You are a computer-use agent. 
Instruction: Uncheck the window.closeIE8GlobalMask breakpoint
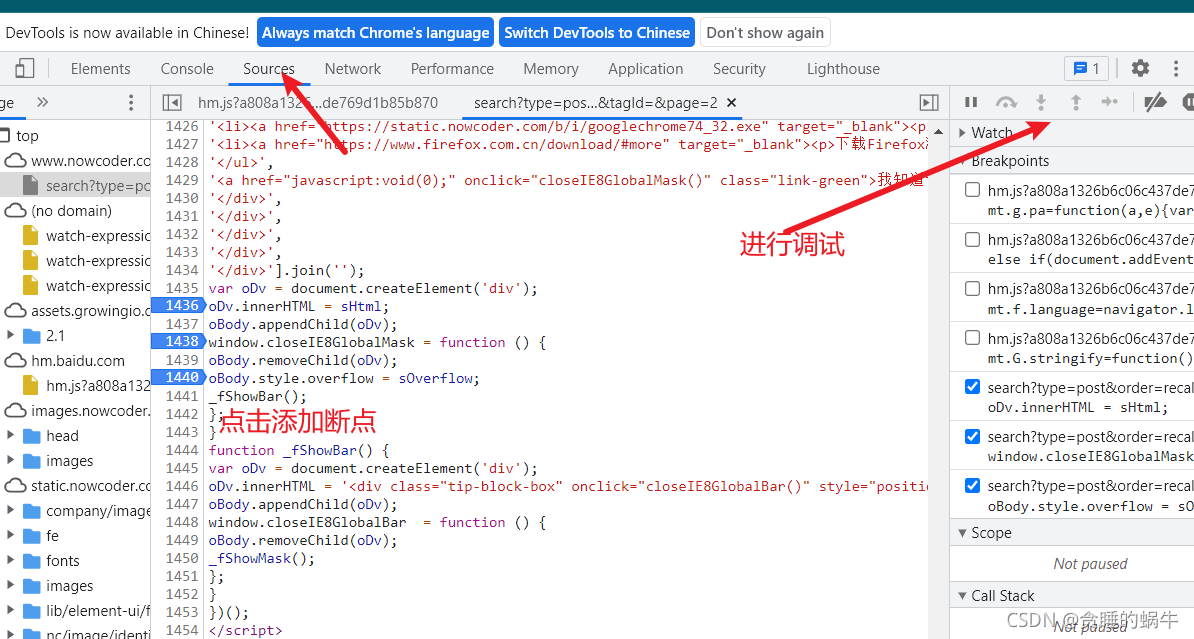tap(972, 436)
